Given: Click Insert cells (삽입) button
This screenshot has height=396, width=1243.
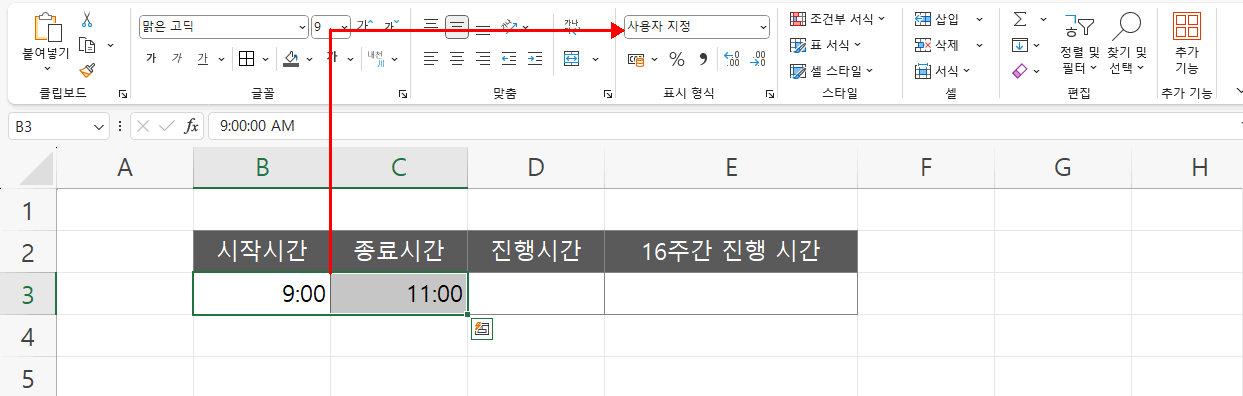Looking at the screenshot, I should [x=949, y=19].
